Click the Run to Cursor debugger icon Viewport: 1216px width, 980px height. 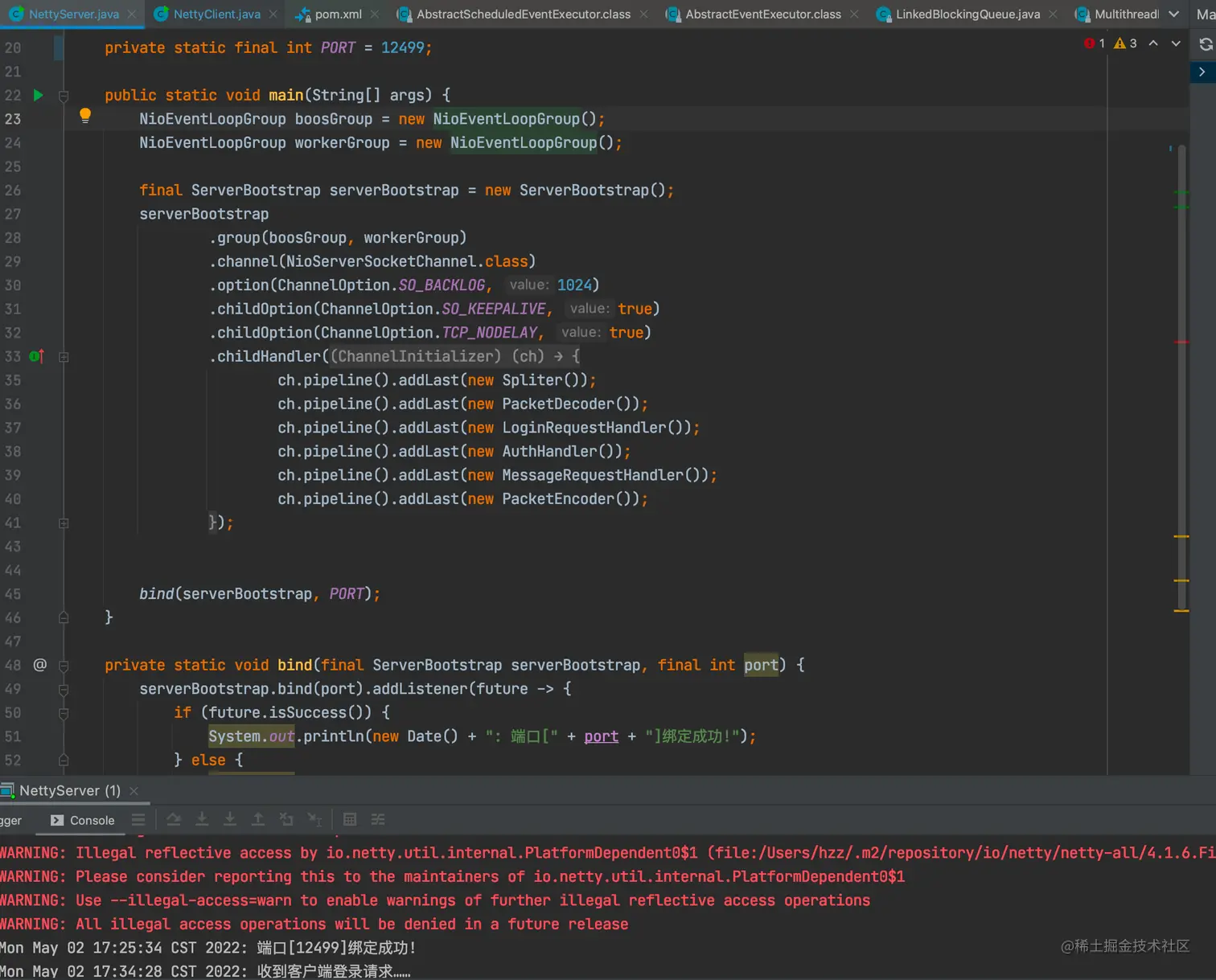click(314, 819)
